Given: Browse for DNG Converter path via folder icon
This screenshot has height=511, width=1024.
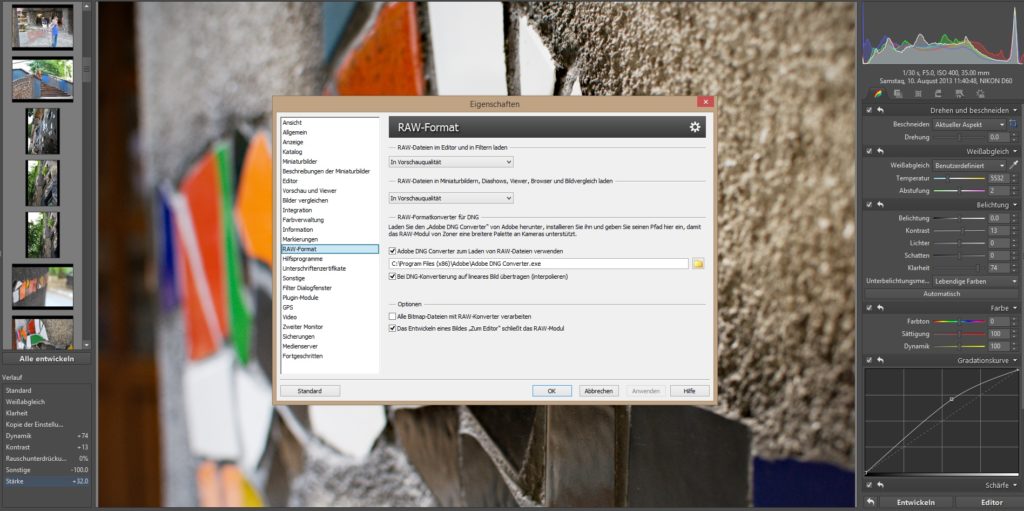Looking at the screenshot, I should pos(698,263).
